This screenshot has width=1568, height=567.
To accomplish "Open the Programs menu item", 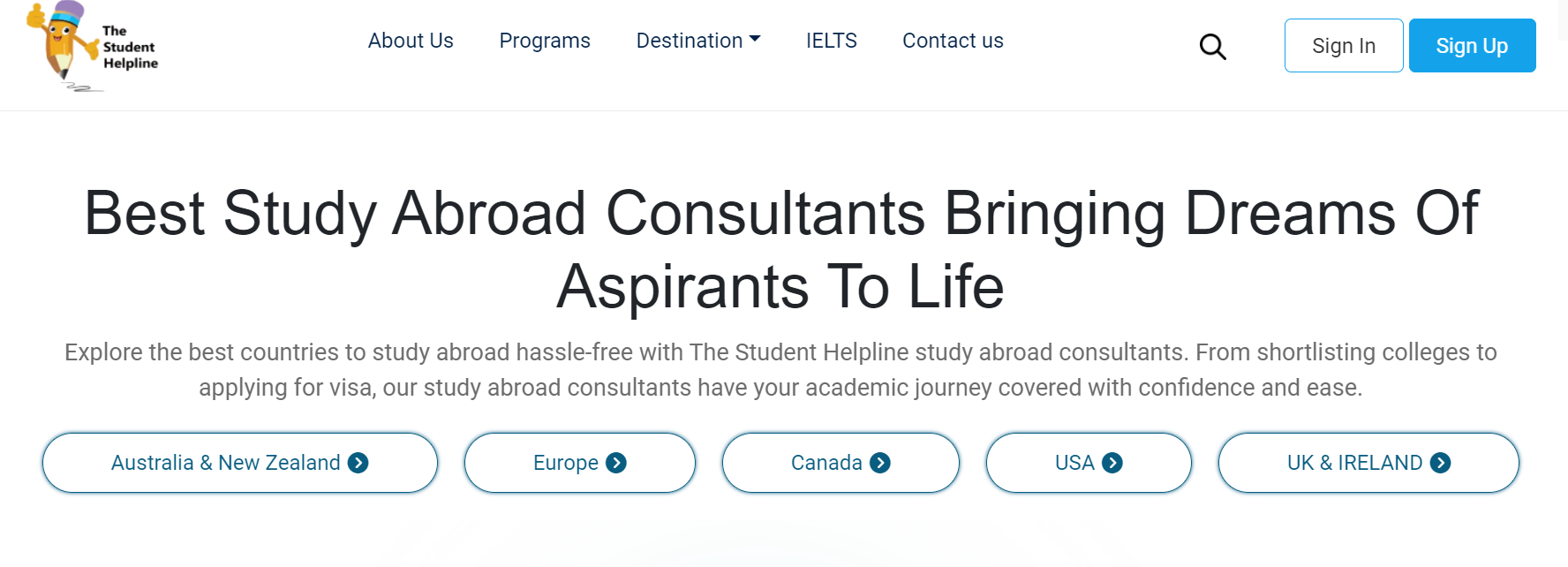I will pyautogui.click(x=545, y=41).
